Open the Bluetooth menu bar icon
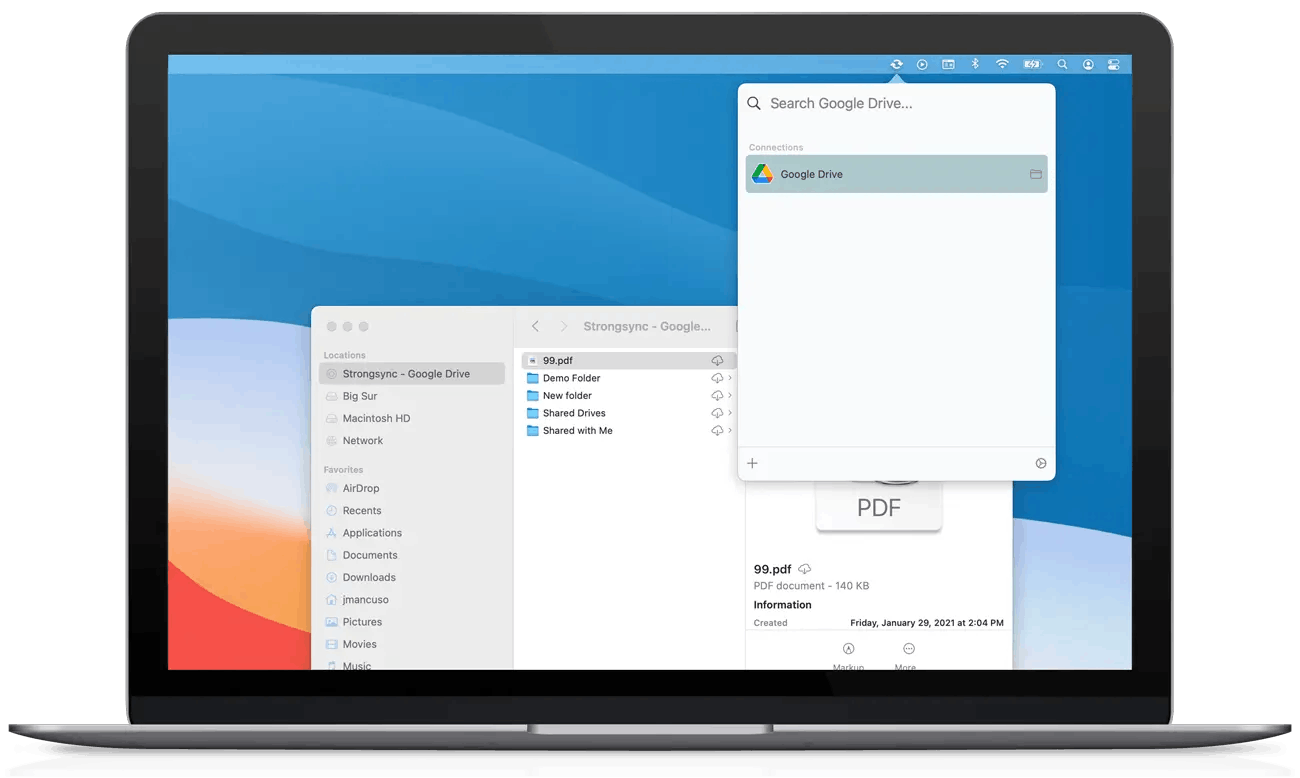The width and height of the screenshot is (1300, 778). [x=975, y=64]
